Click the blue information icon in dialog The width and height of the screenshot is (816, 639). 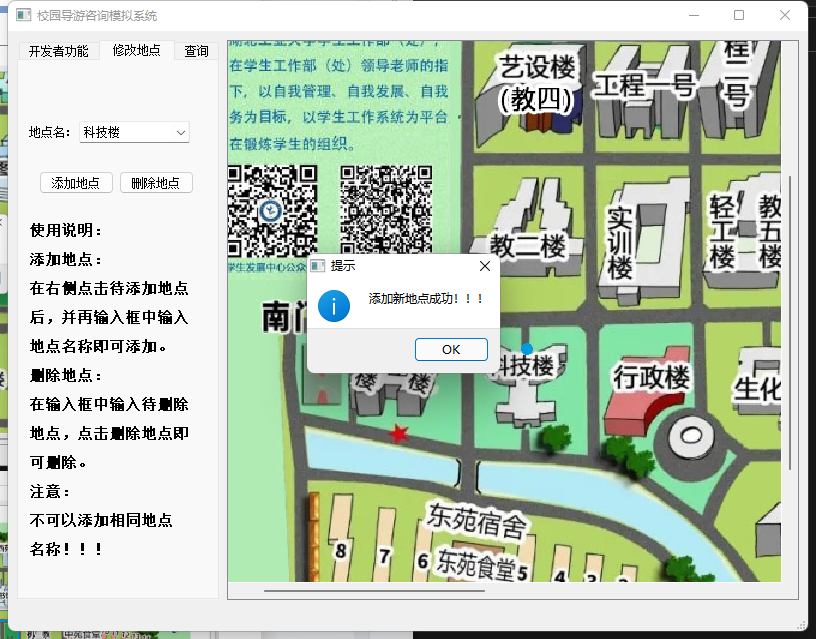(334, 305)
